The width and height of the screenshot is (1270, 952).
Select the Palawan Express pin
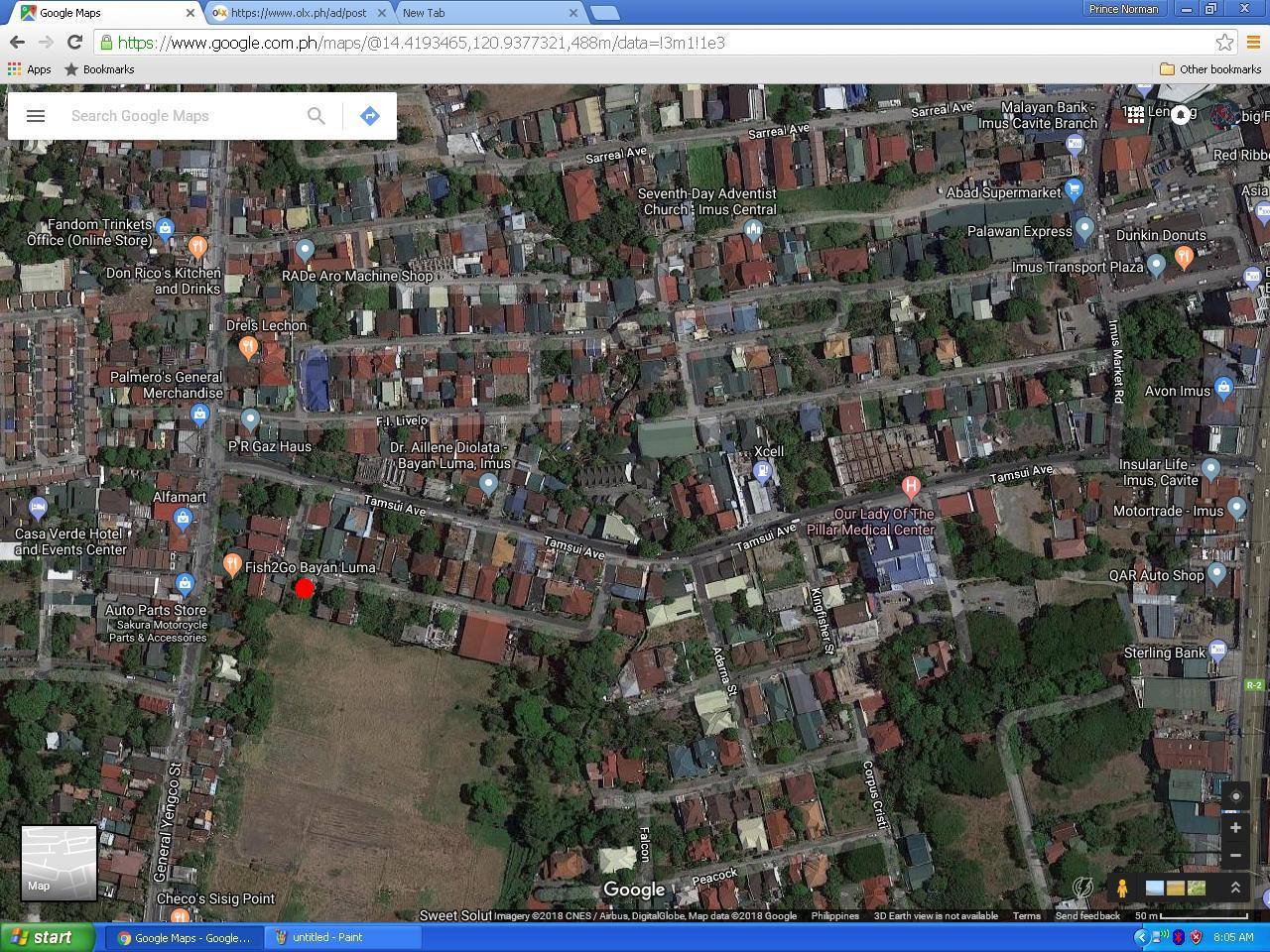click(1084, 229)
